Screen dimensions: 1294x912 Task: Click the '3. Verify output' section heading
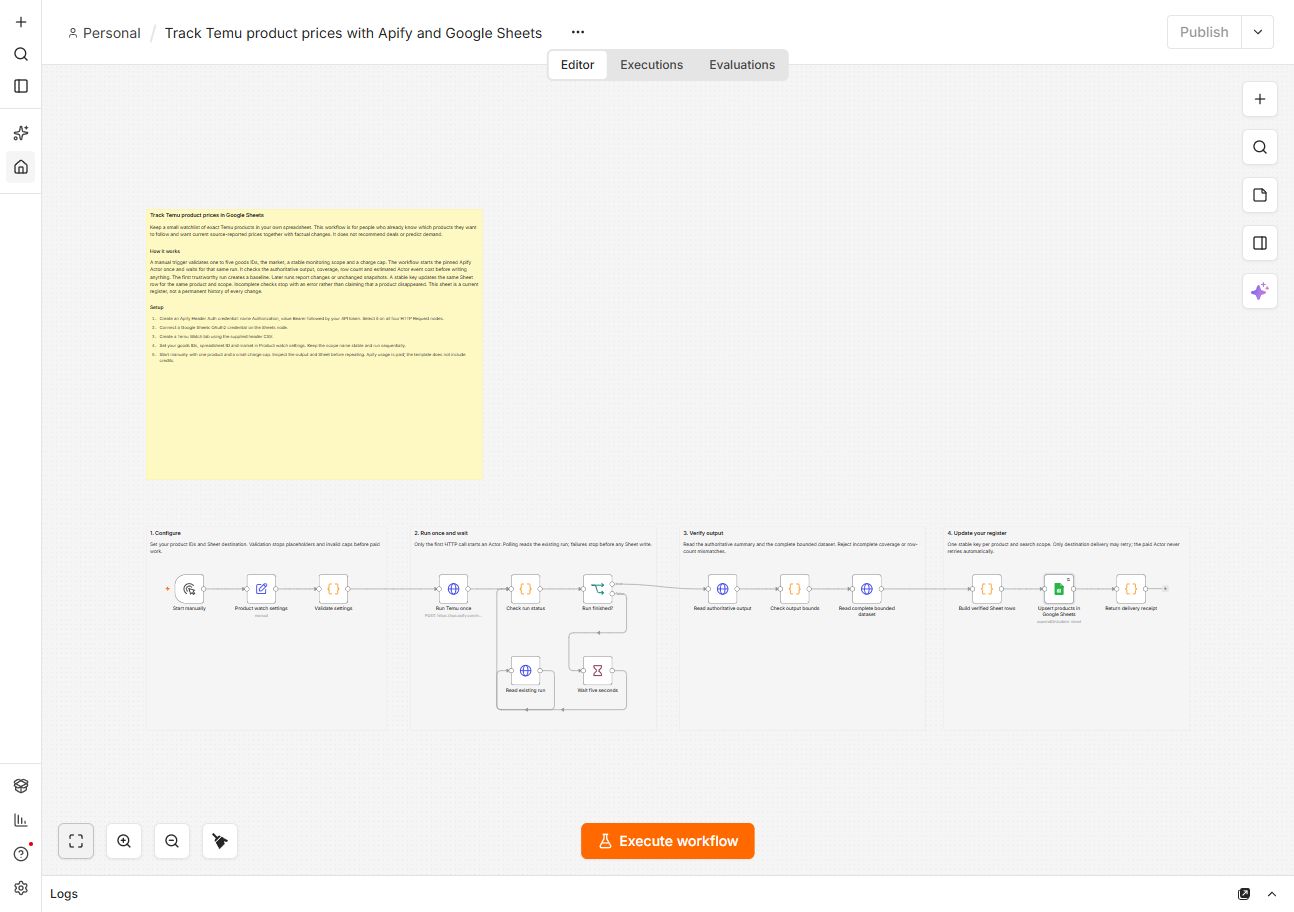coord(703,534)
